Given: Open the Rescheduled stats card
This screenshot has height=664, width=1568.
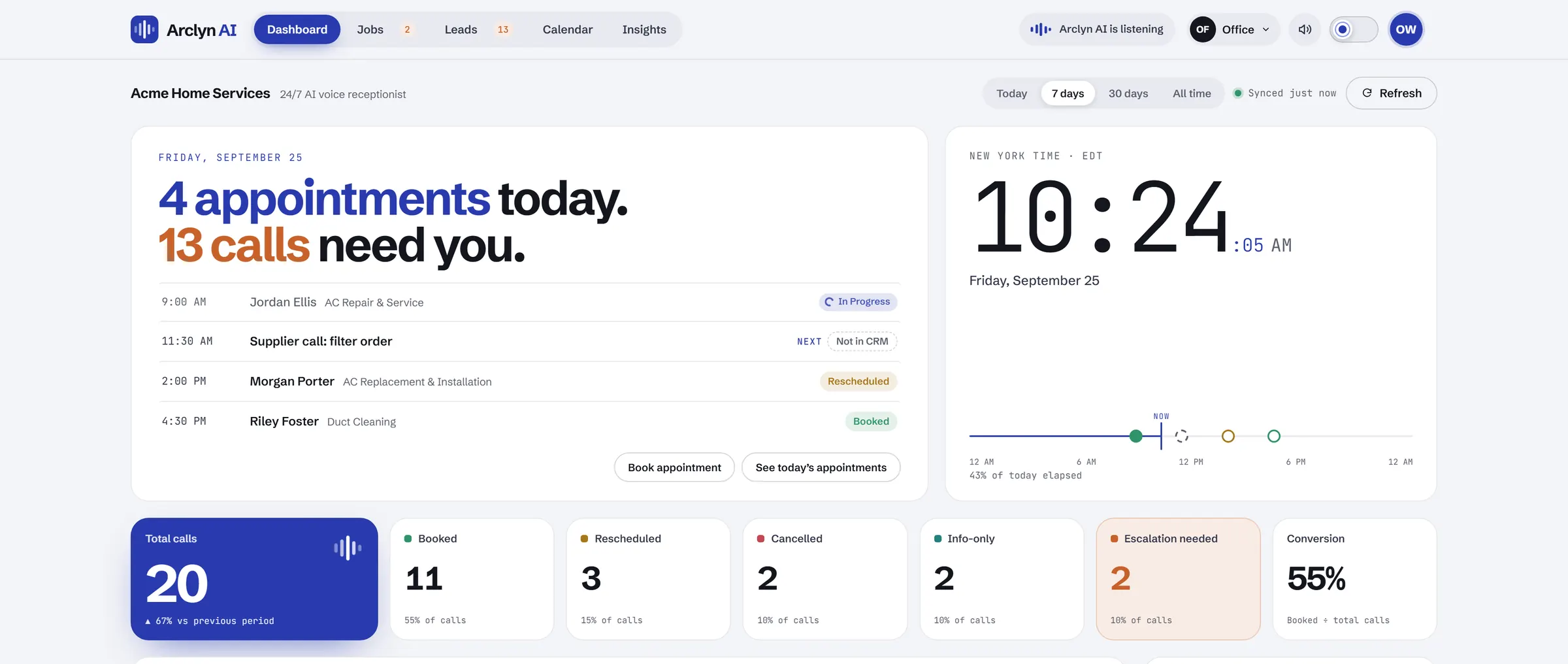Looking at the screenshot, I should click(648, 579).
